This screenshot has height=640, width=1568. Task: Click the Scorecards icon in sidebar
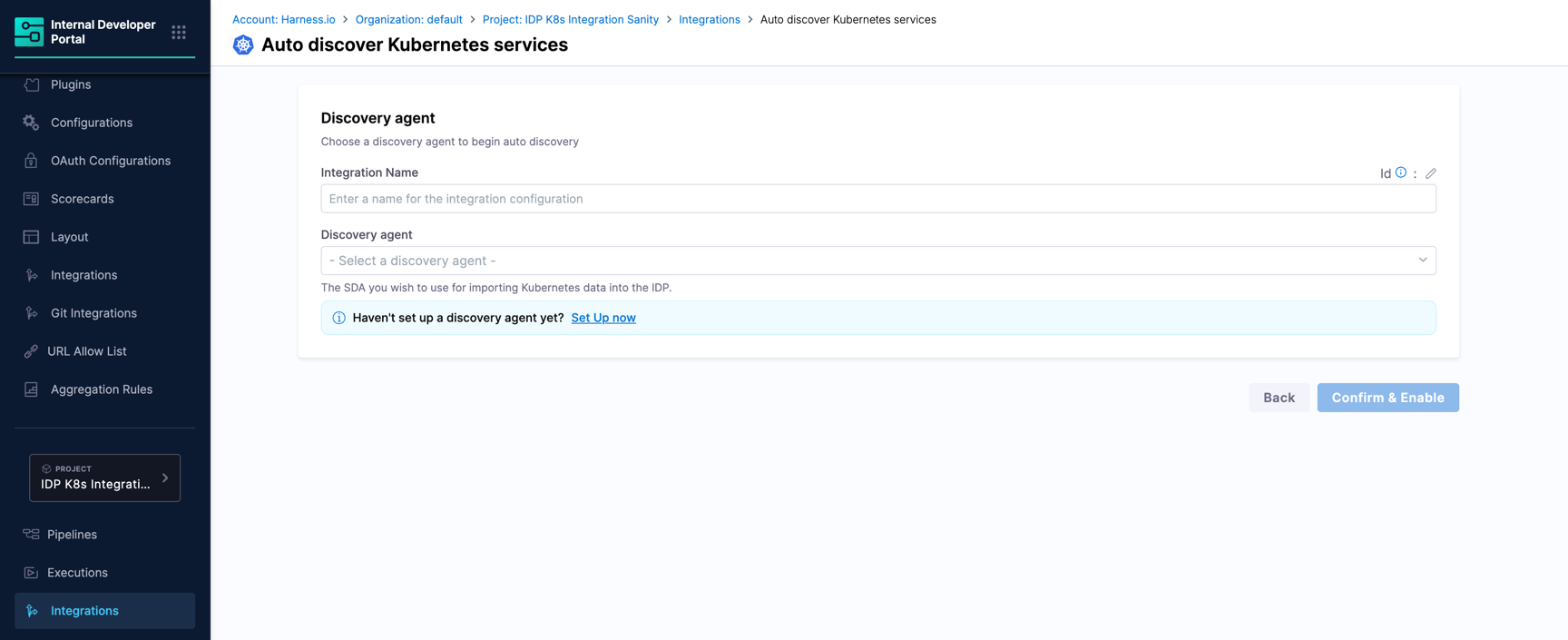32,199
